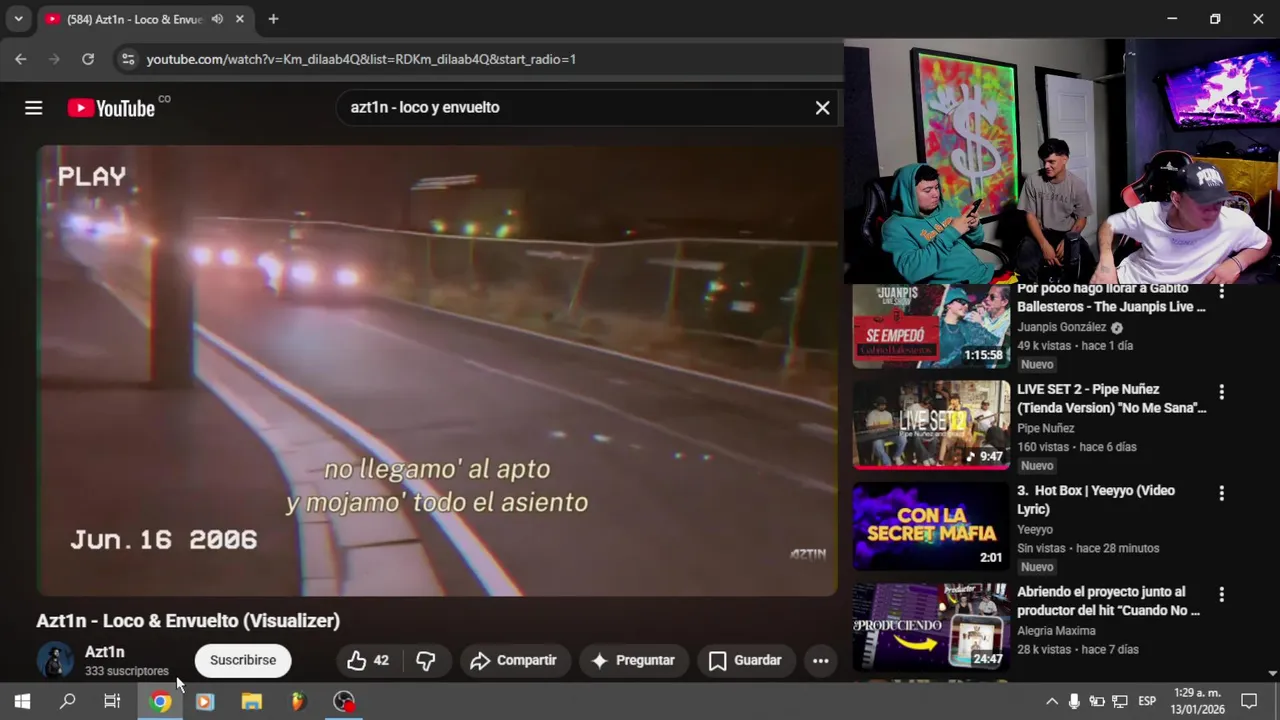Open options for Gabito Ballesteros video
1280x720 pixels.
(1221, 292)
